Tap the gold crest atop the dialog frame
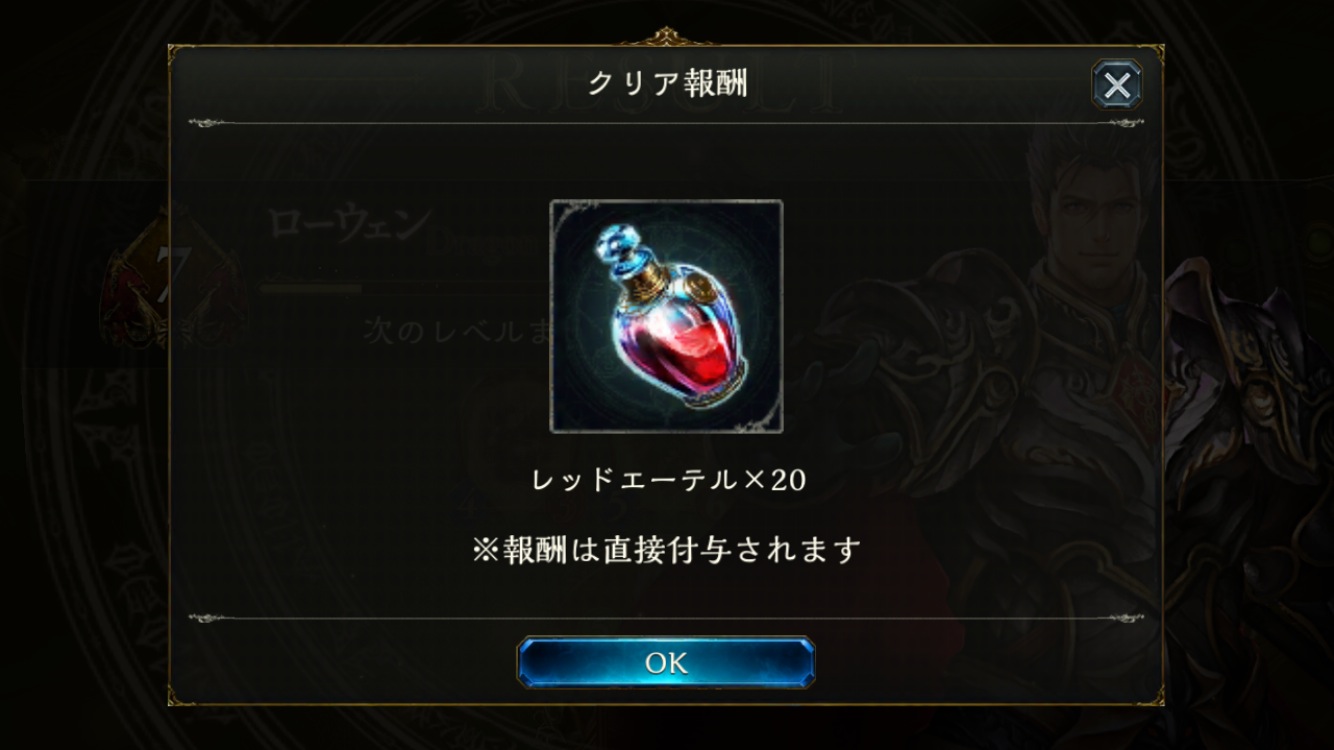Viewport: 1334px width, 750px height. coord(666,38)
